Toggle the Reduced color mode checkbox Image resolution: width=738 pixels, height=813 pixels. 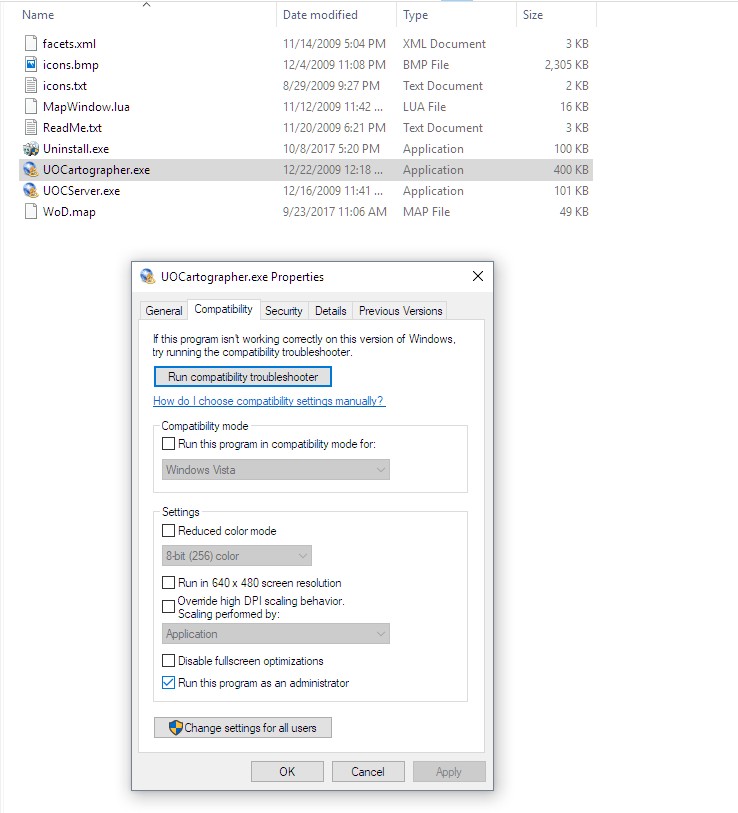point(169,531)
